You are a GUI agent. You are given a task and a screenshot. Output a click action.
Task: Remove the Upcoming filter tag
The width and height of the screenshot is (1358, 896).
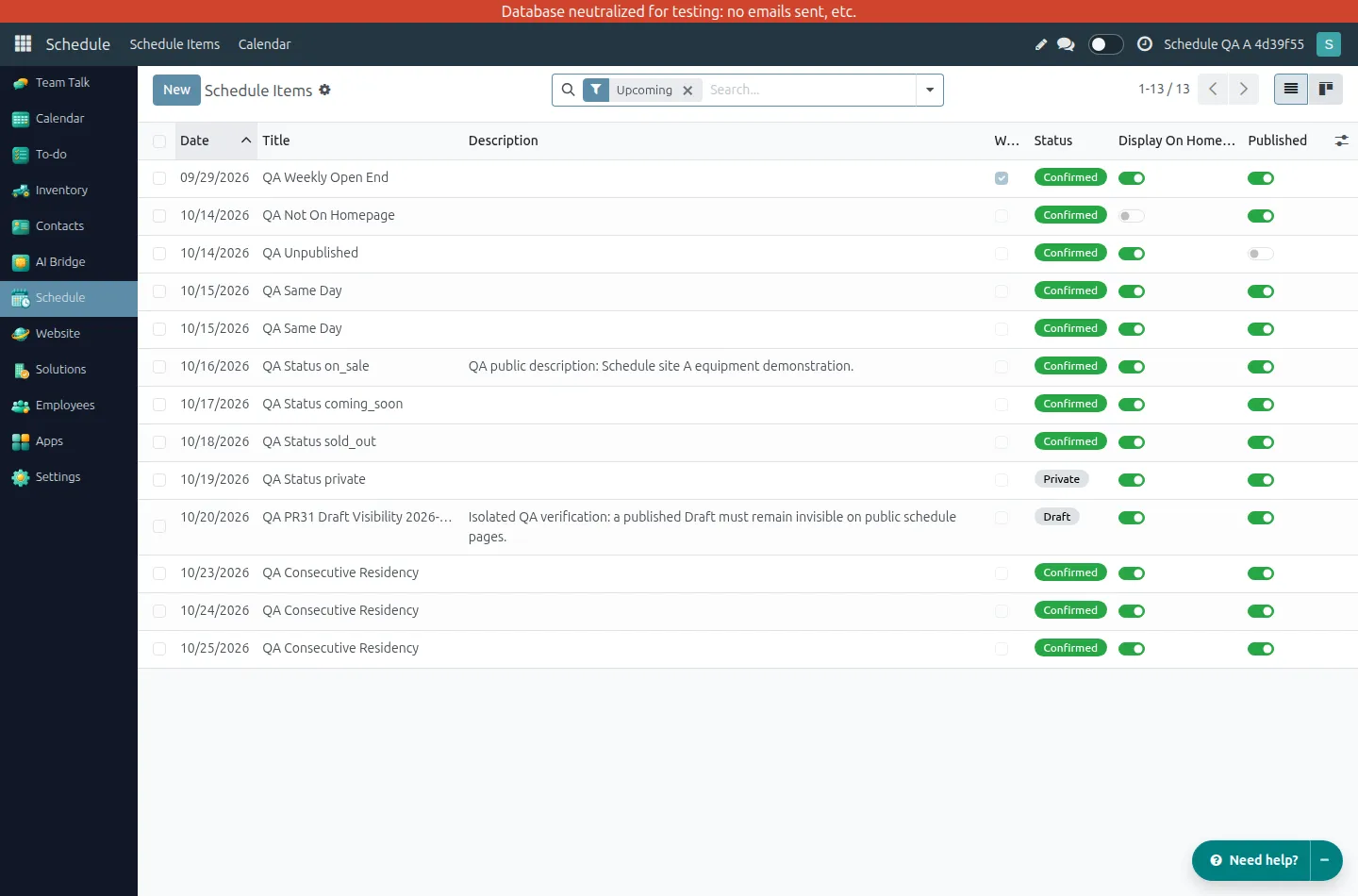click(x=687, y=91)
